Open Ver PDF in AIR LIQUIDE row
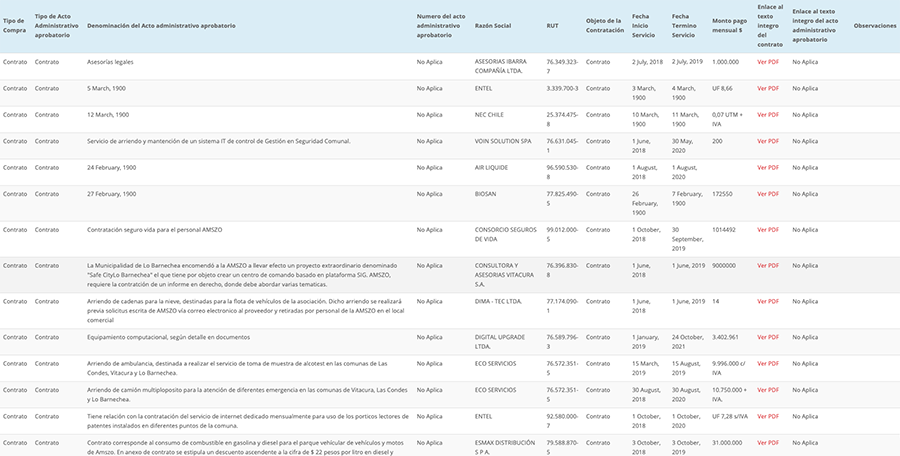900x456 pixels. (x=767, y=168)
